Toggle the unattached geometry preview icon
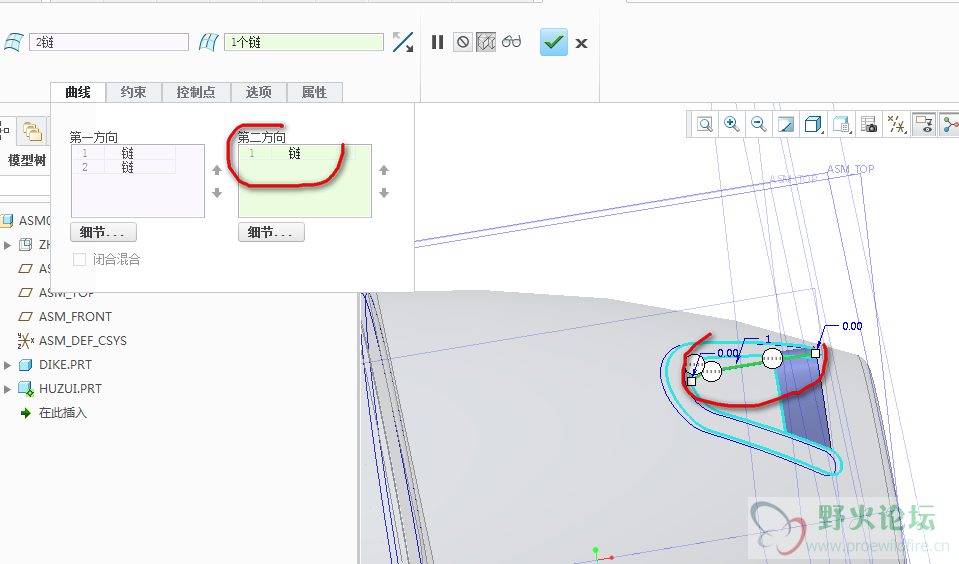959x564 pixels. tap(486, 42)
